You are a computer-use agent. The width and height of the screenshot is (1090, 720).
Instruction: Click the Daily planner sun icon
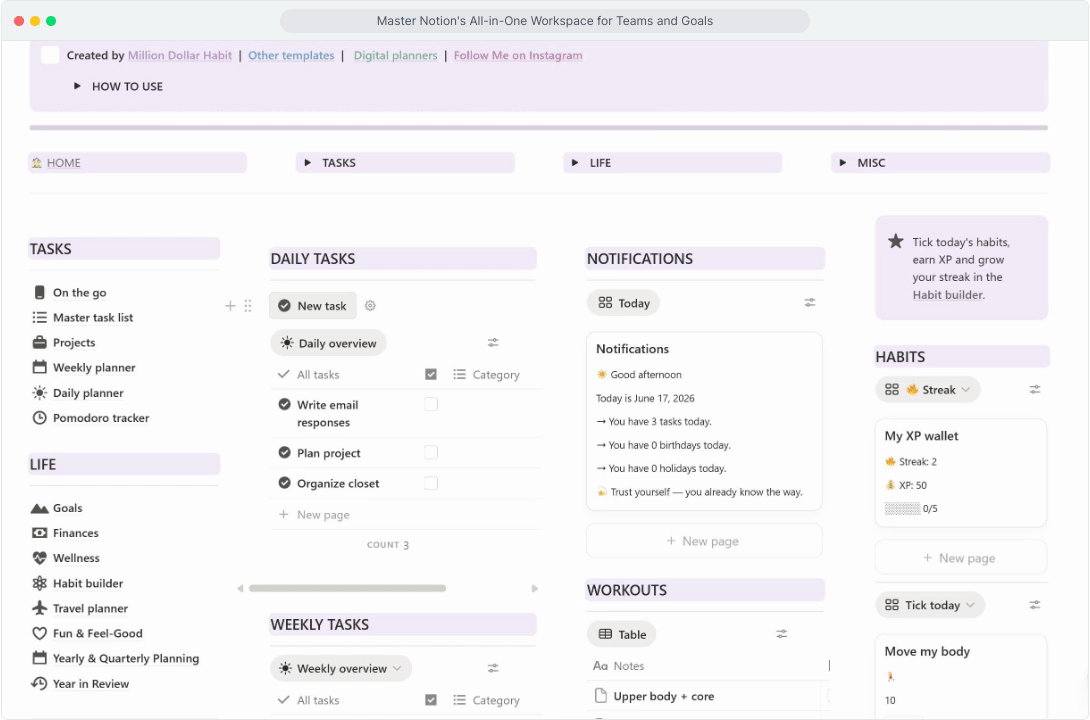[40, 393]
